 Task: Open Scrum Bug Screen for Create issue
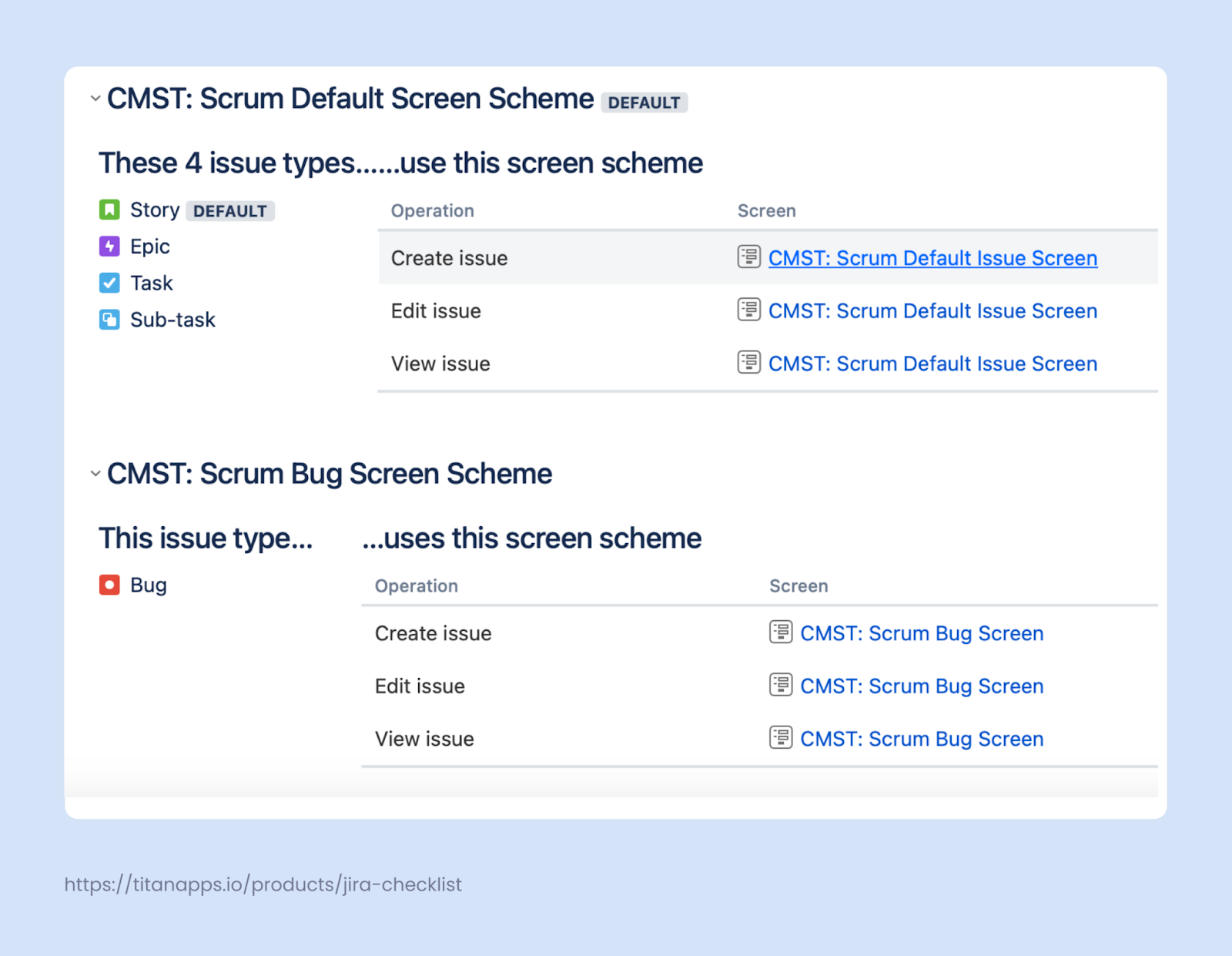click(x=922, y=633)
